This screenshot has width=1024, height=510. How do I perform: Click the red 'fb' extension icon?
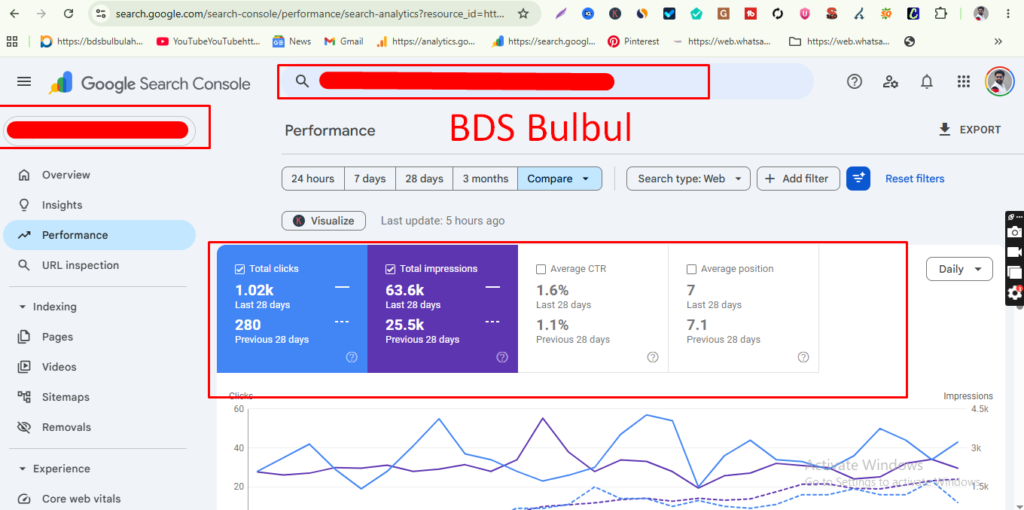(x=750, y=13)
